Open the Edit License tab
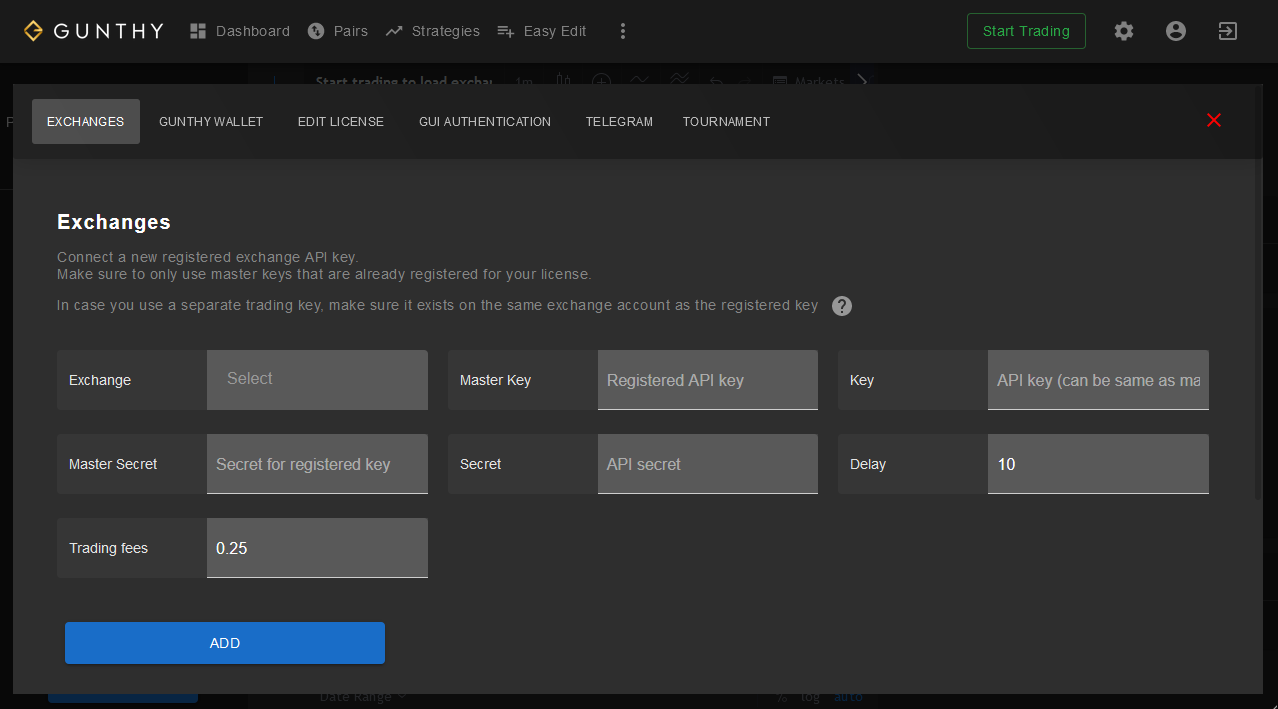 [340, 122]
